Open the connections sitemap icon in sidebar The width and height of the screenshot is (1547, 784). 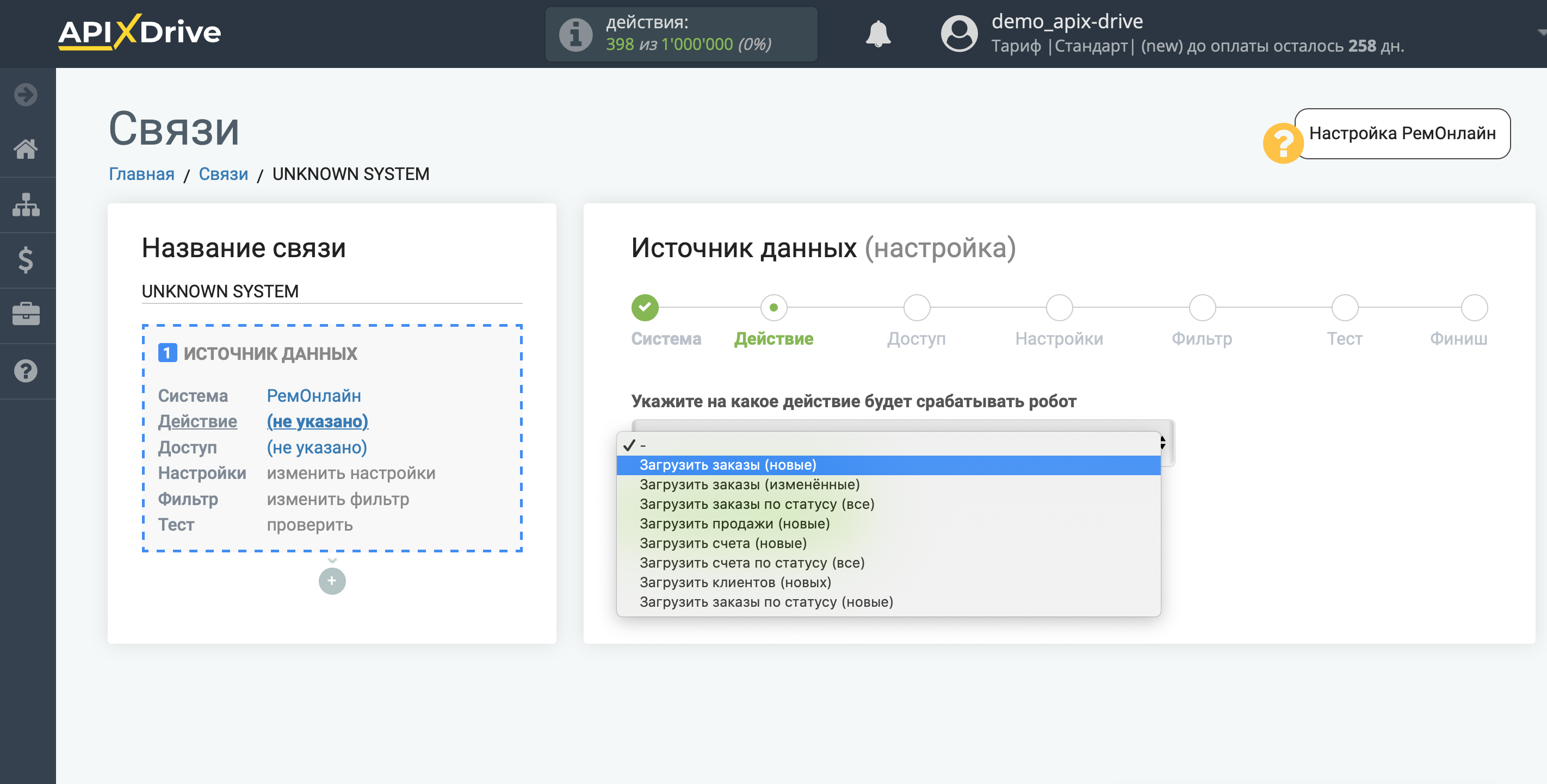tap(26, 205)
